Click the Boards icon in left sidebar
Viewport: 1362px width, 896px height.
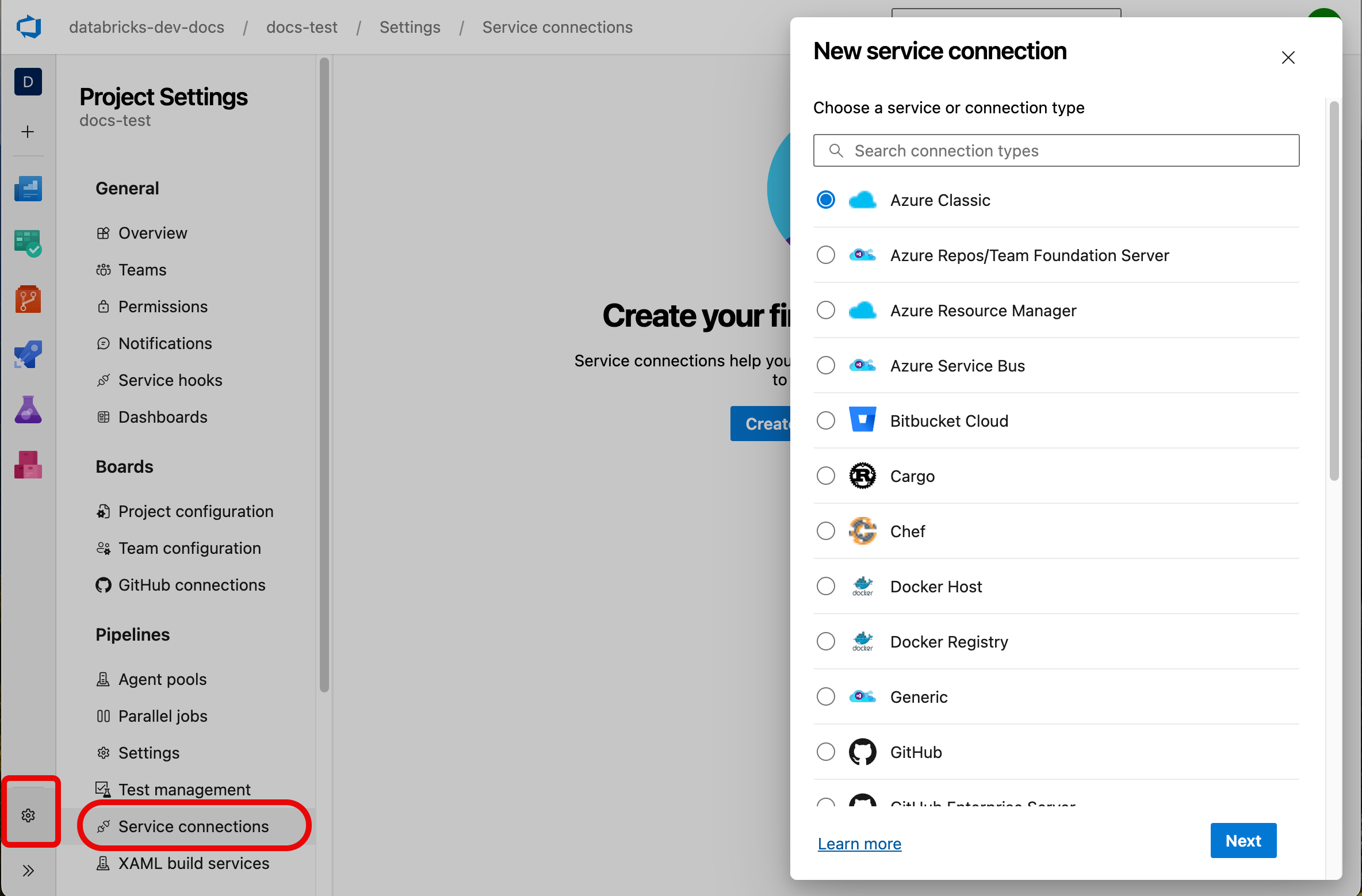[28, 244]
